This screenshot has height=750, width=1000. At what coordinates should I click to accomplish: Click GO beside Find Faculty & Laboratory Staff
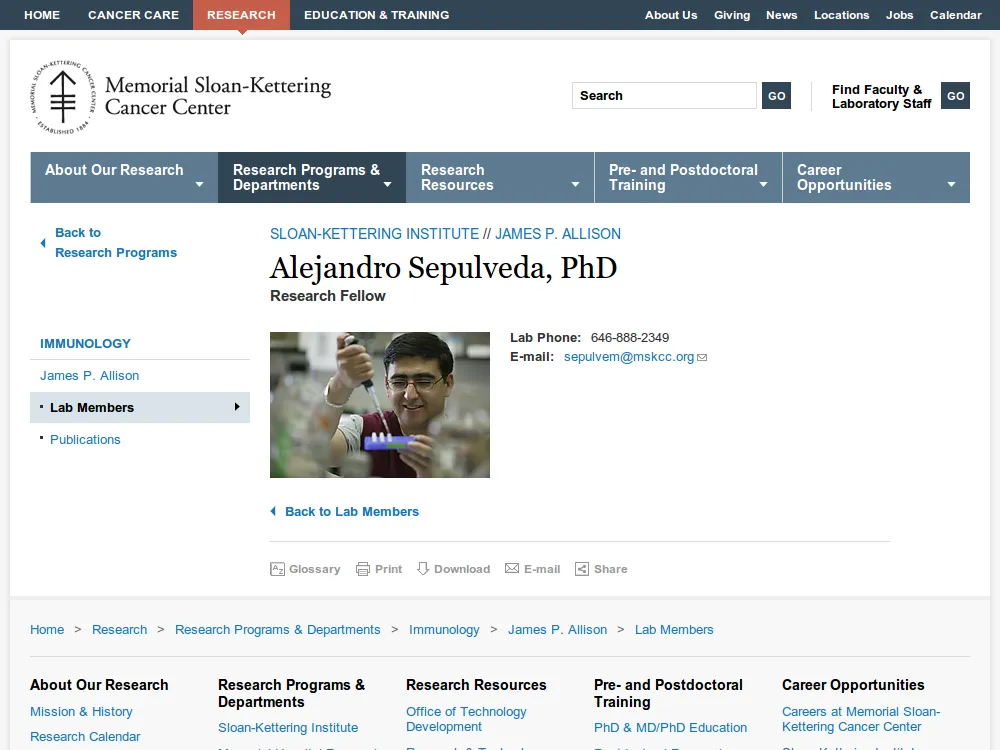click(x=955, y=96)
